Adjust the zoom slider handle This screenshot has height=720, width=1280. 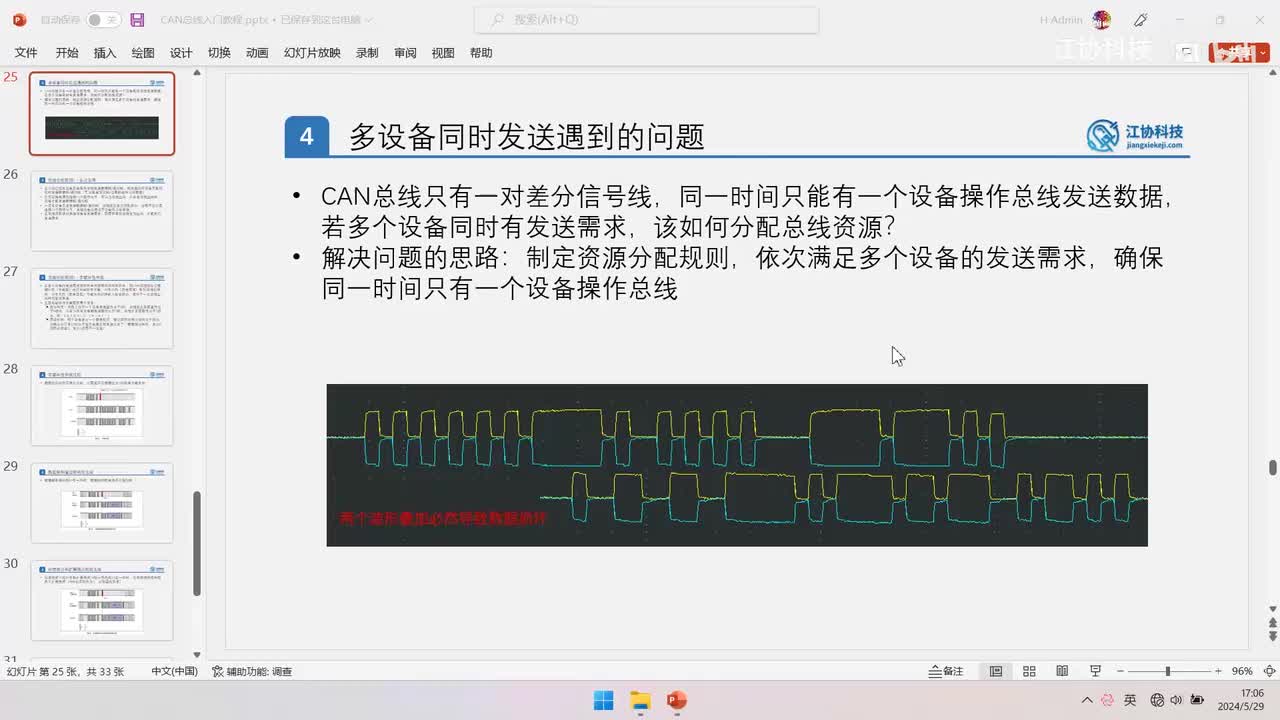pyautogui.click(x=1167, y=671)
